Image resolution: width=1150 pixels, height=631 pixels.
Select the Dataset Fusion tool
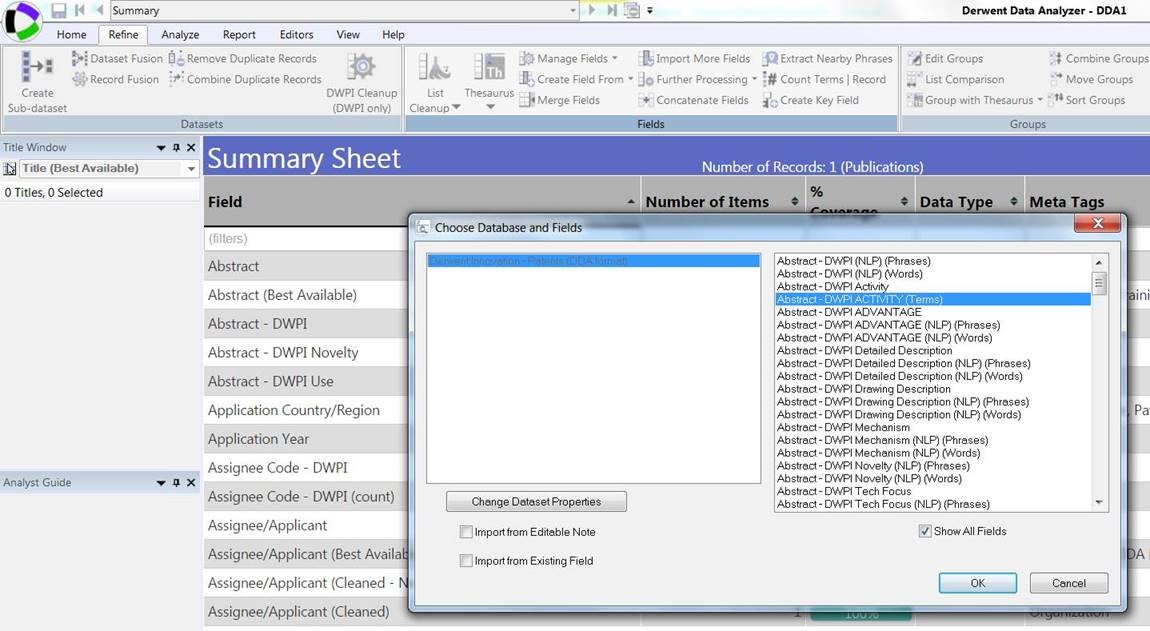pos(117,58)
